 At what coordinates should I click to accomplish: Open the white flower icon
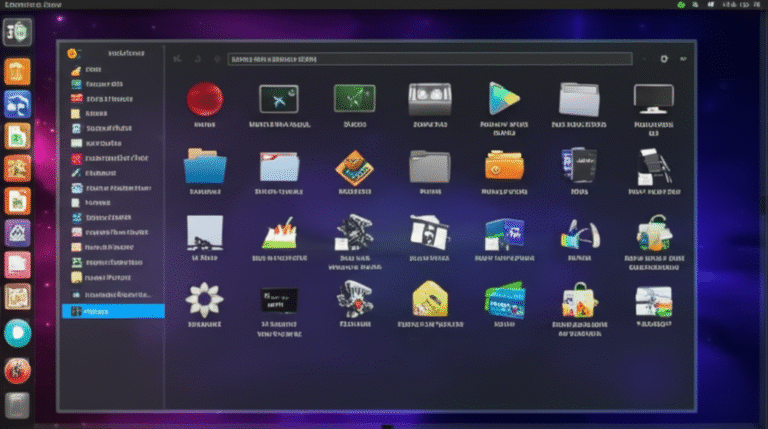click(205, 300)
